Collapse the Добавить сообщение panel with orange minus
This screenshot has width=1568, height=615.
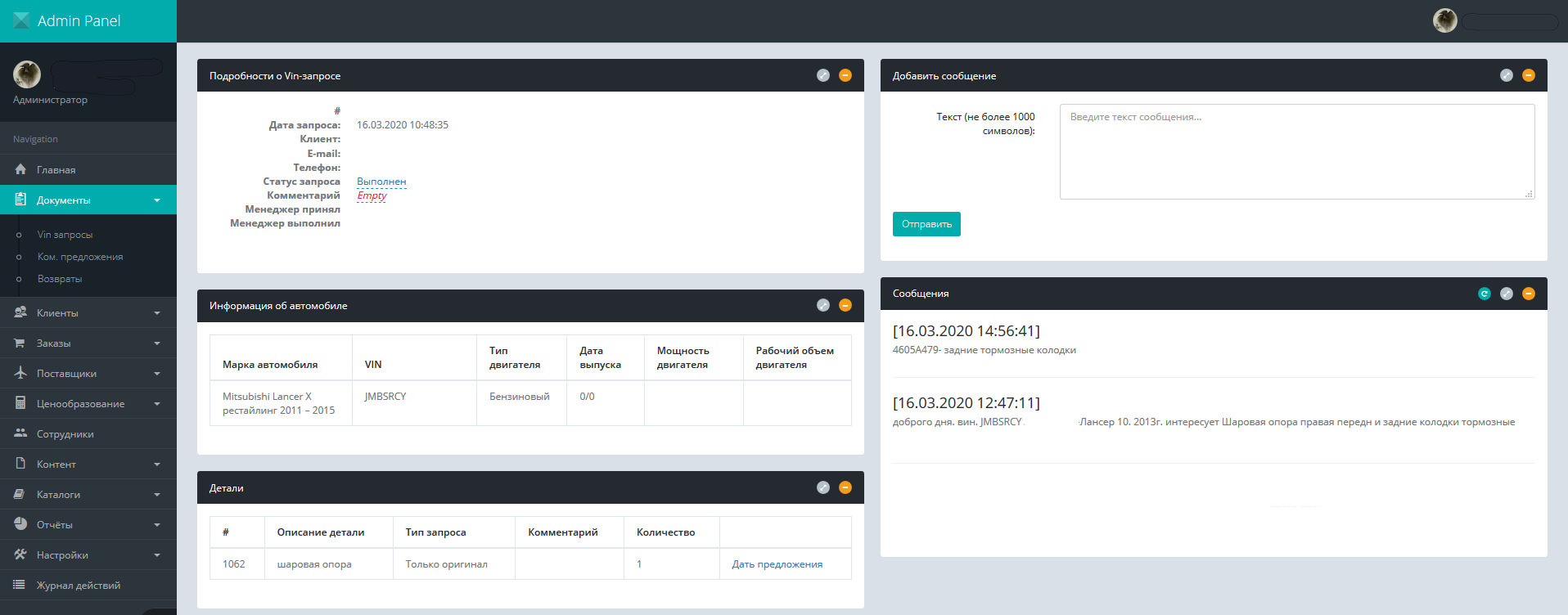[x=1528, y=75]
